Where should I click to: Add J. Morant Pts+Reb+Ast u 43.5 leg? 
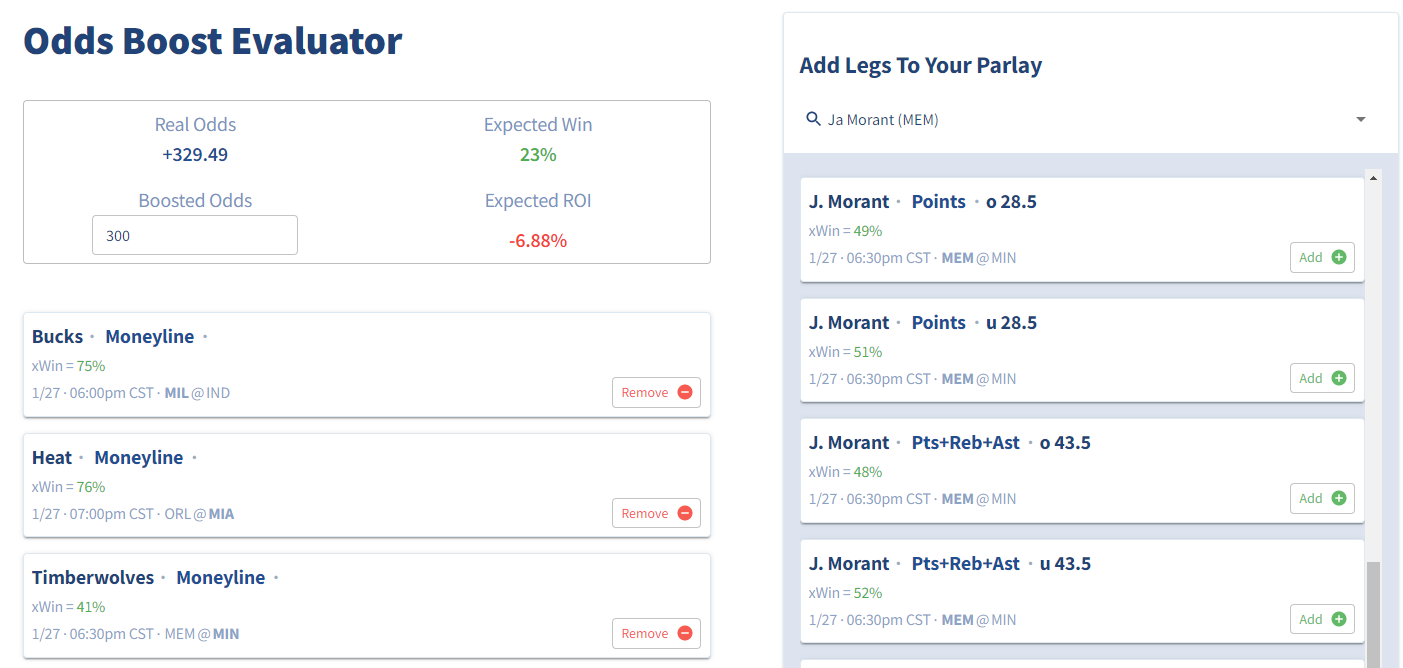[x=1322, y=619]
